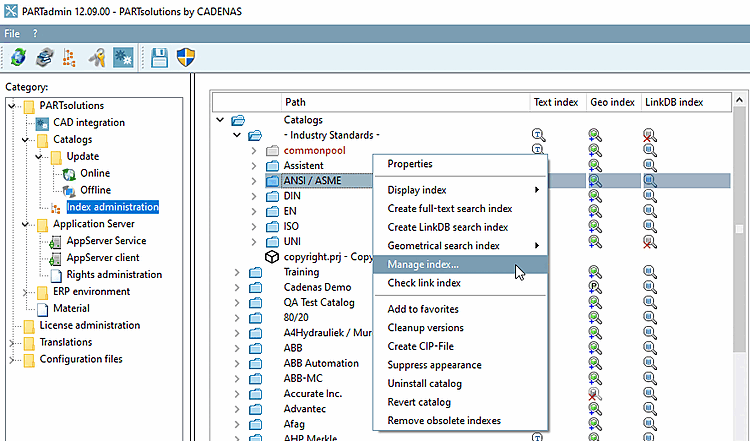Click the shield administrator toolbar icon
Image resolution: width=750 pixels, height=441 pixels.
click(186, 57)
